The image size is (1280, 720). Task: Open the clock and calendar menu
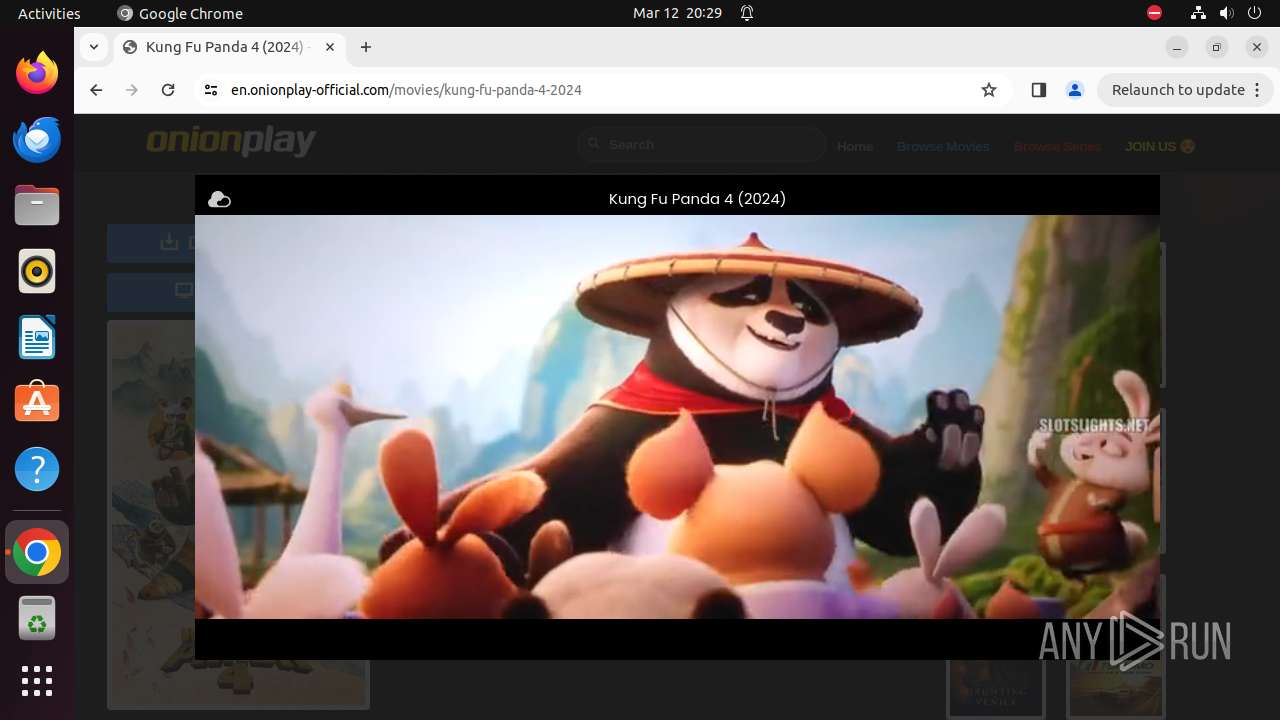click(677, 14)
